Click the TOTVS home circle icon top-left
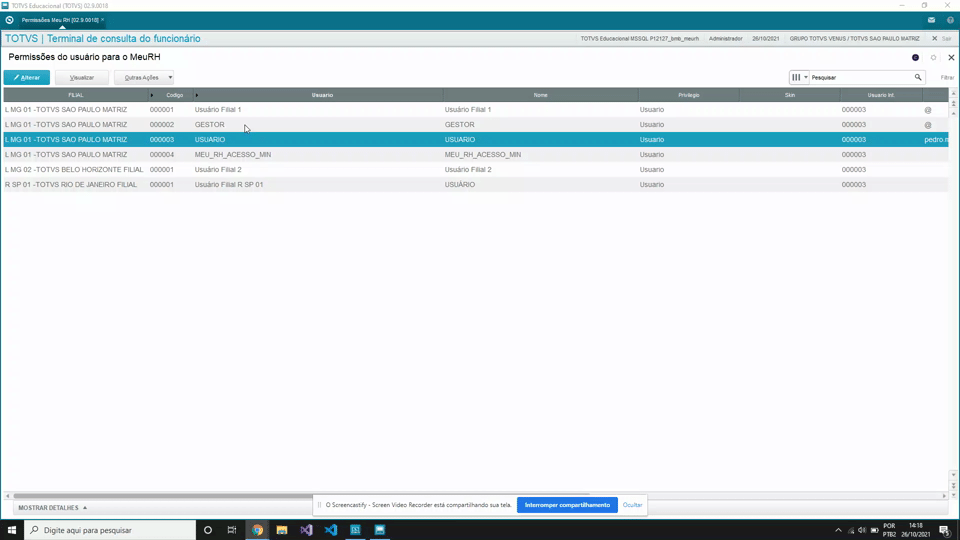960x540 pixels. click(x=9, y=20)
